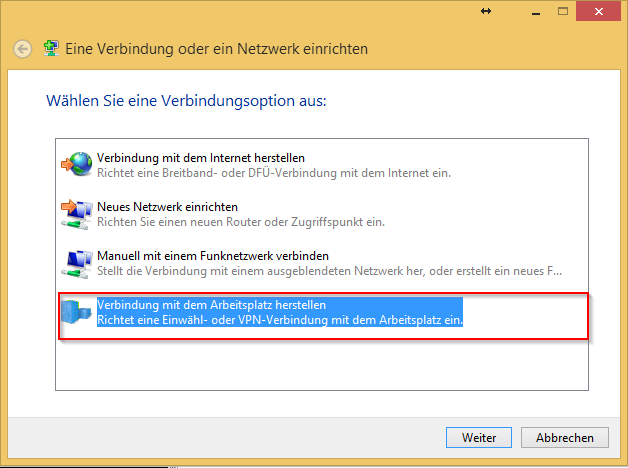Select the Arbeitsplatz building icon

coord(76,312)
